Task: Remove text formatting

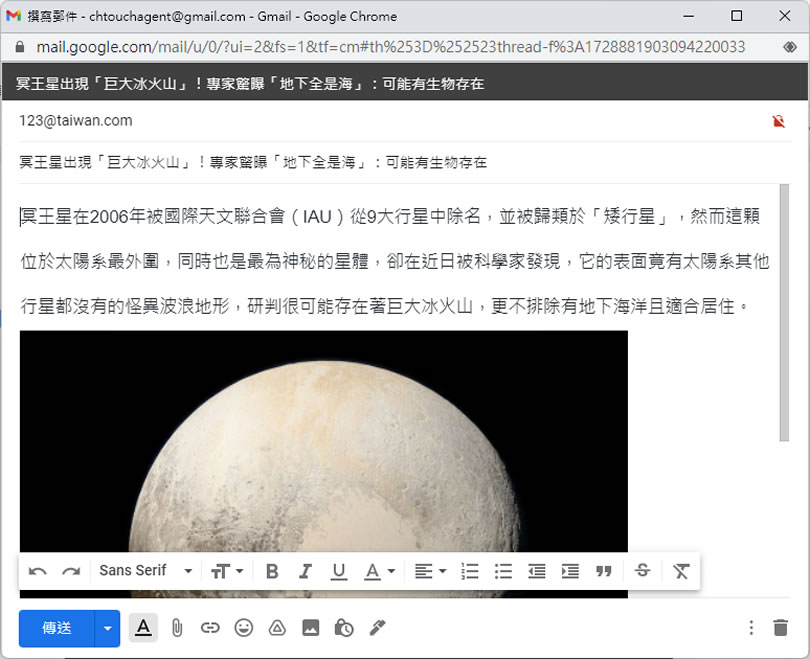Action: [x=681, y=571]
